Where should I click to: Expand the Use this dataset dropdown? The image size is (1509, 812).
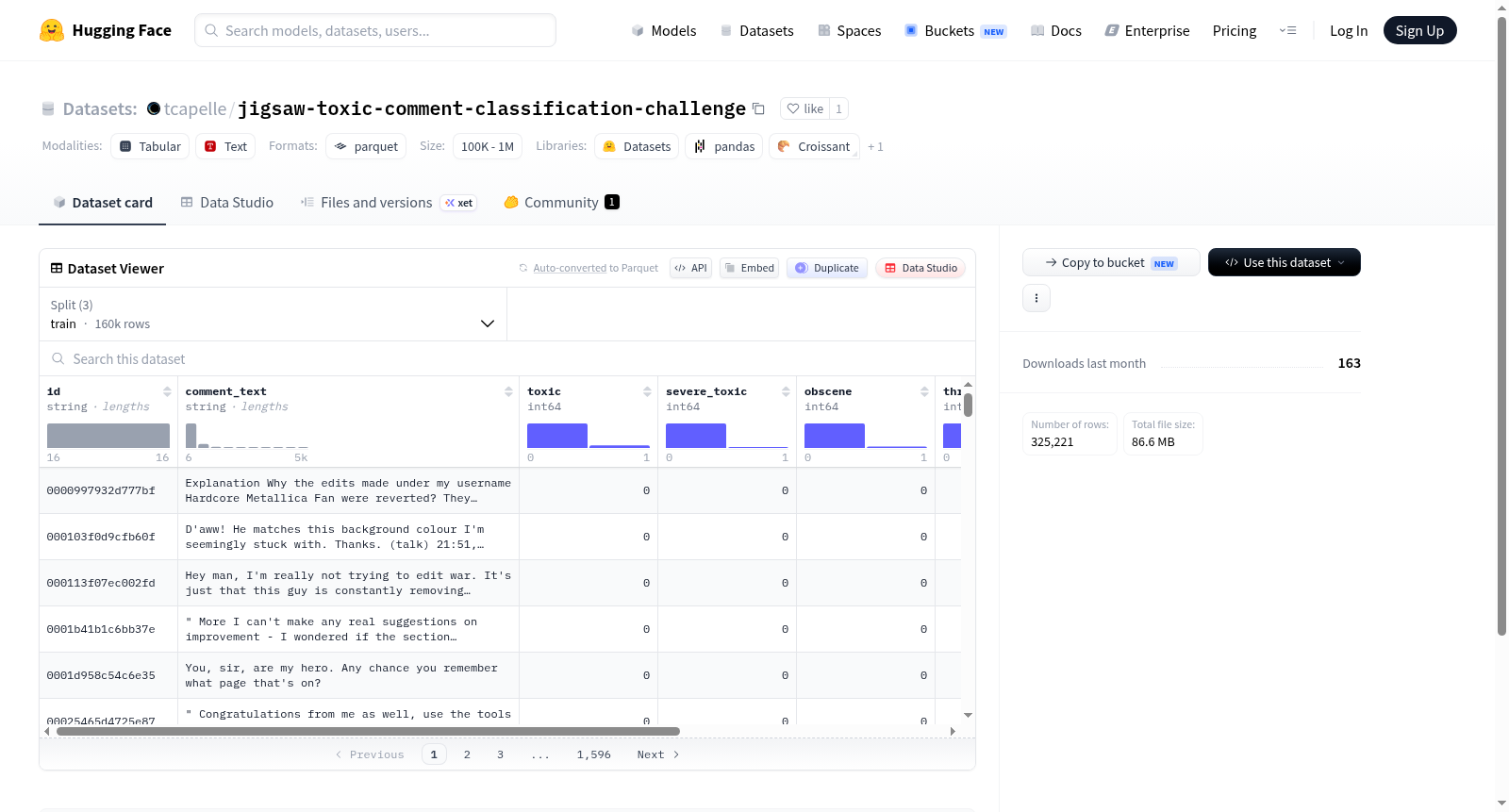point(1284,262)
